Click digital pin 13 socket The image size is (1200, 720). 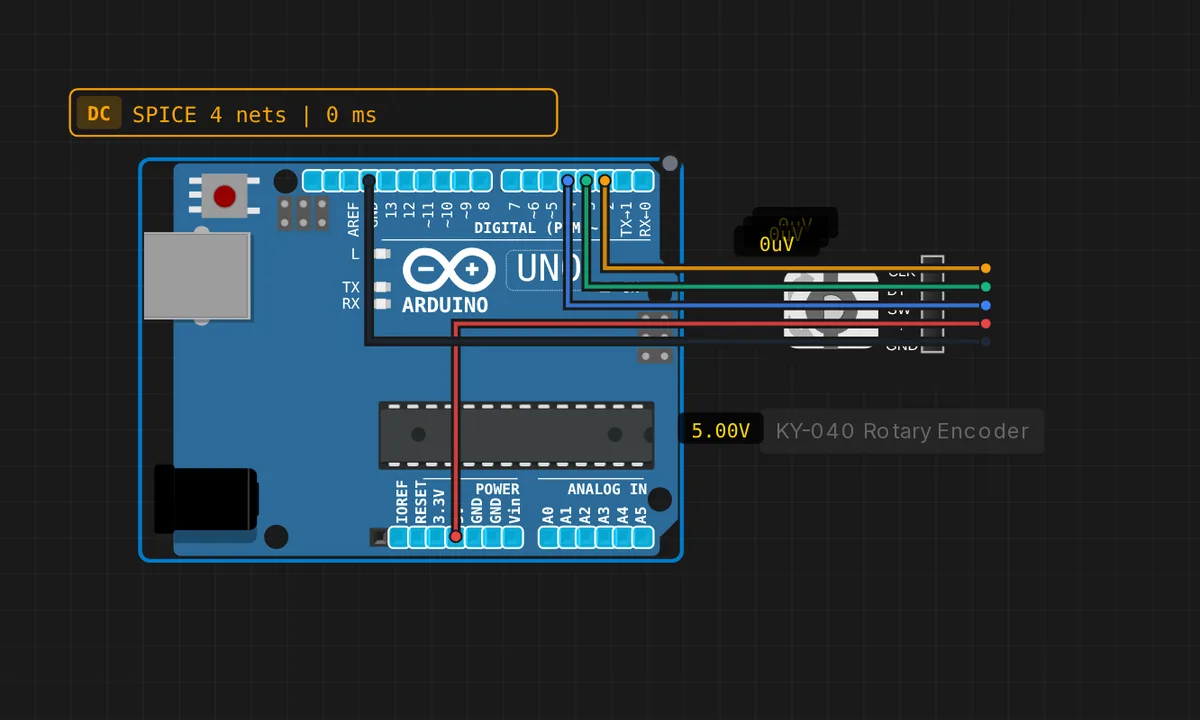point(387,181)
